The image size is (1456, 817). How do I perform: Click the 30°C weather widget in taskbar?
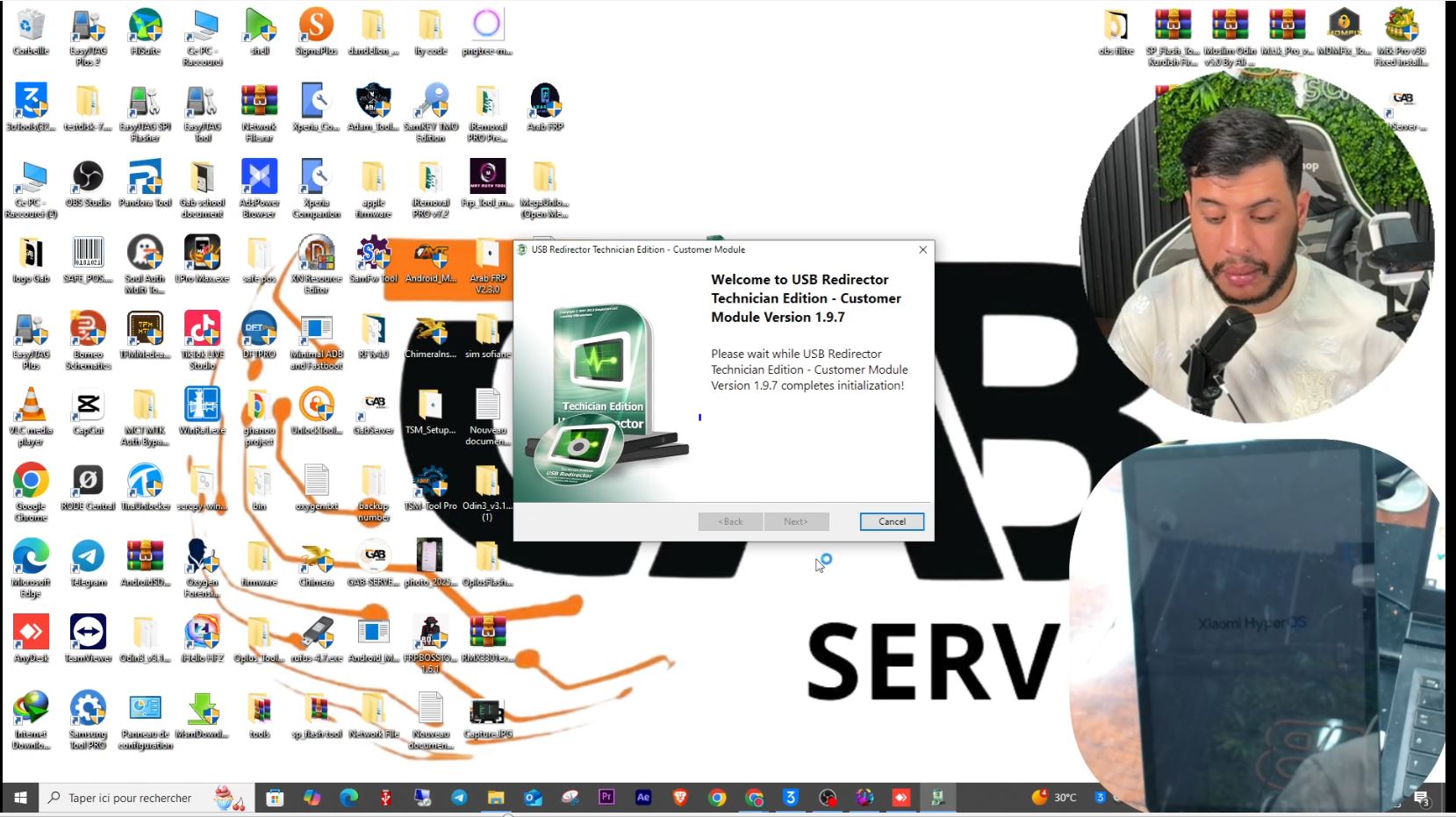click(1054, 798)
